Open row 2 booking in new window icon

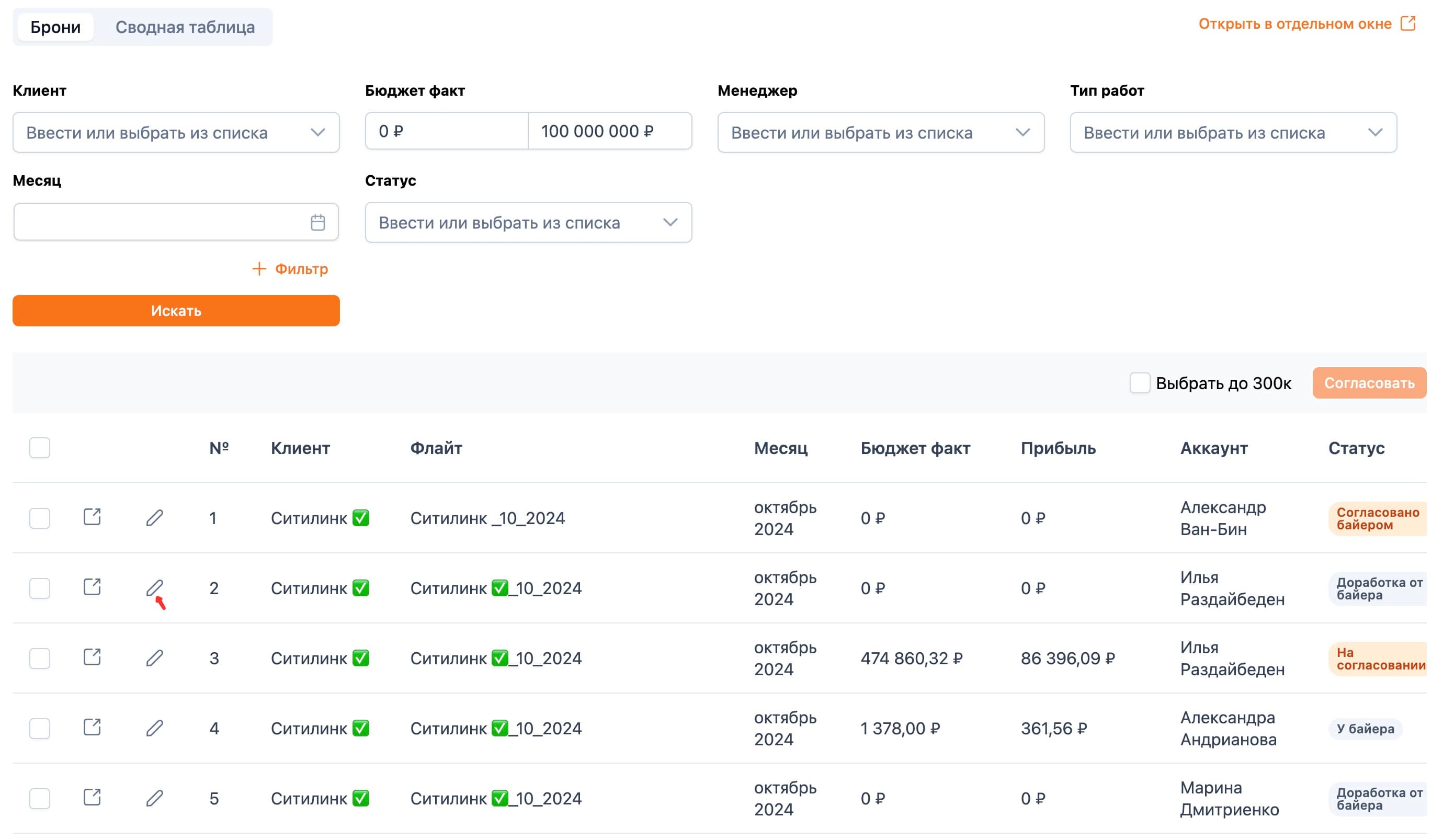pos(92,587)
